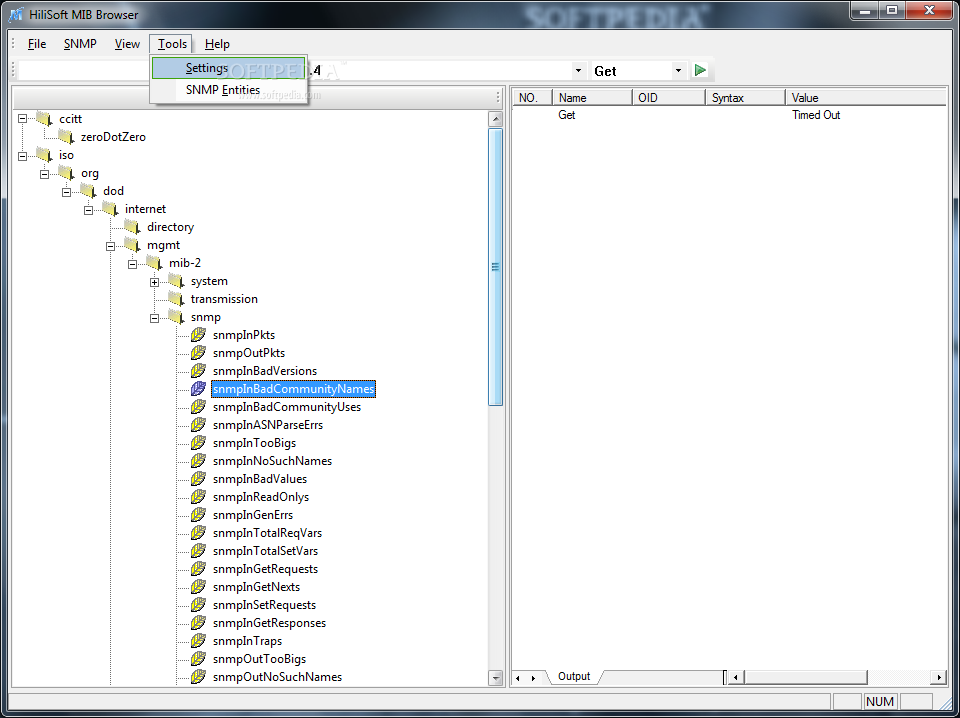Close the open Tools menu
Image resolution: width=960 pixels, height=718 pixels.
coord(172,44)
